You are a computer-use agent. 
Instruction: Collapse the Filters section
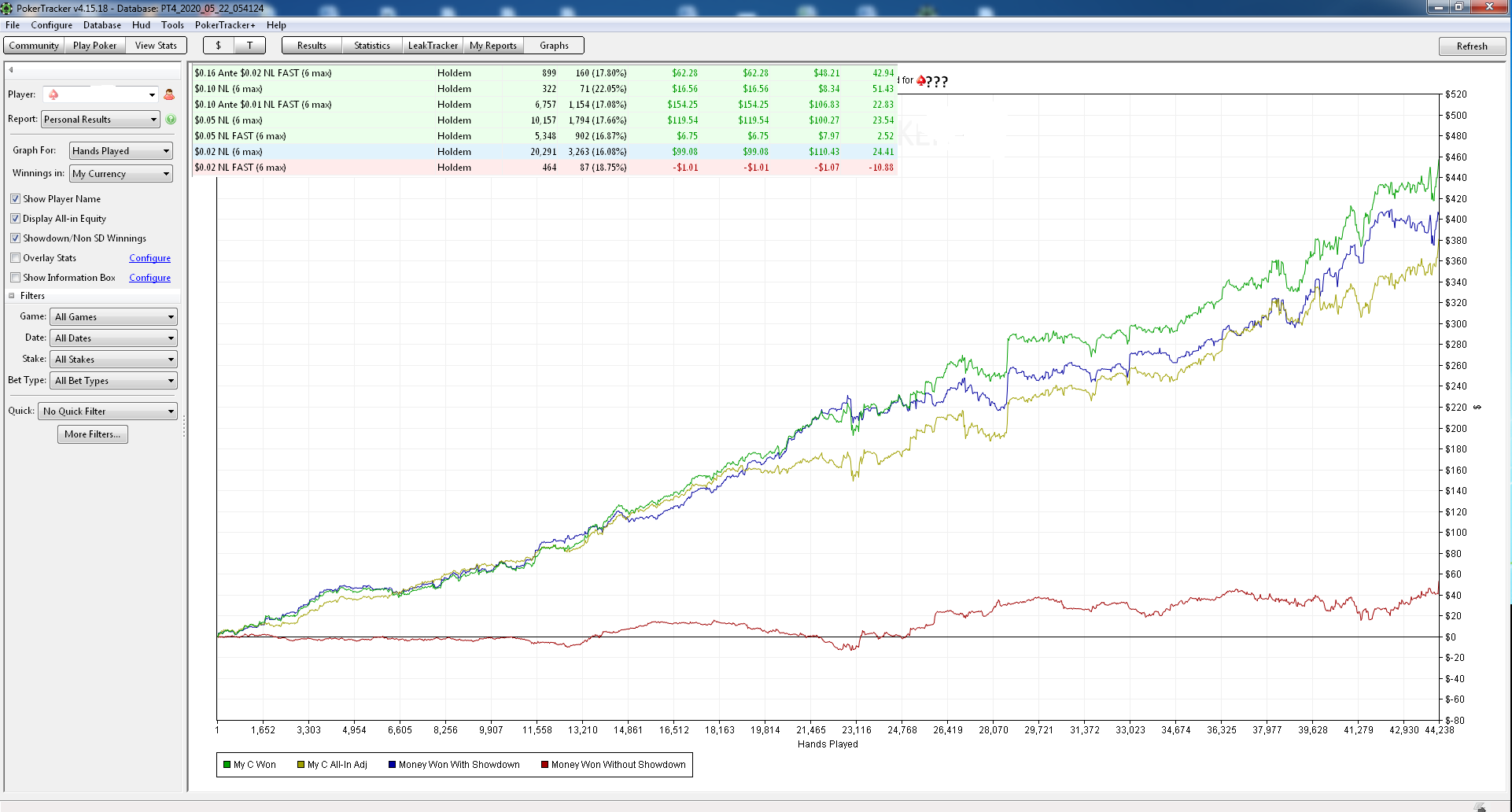(x=12, y=296)
